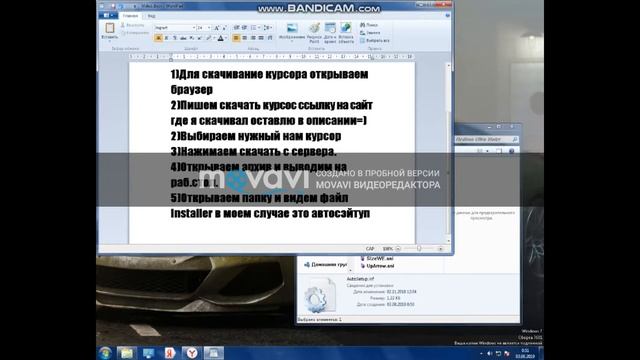Open Yandex Browser taskbar icon
The image size is (640, 360).
[x=191, y=353]
